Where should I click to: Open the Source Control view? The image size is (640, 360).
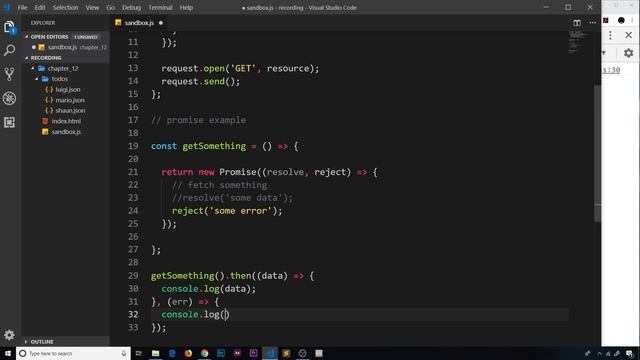point(9,74)
